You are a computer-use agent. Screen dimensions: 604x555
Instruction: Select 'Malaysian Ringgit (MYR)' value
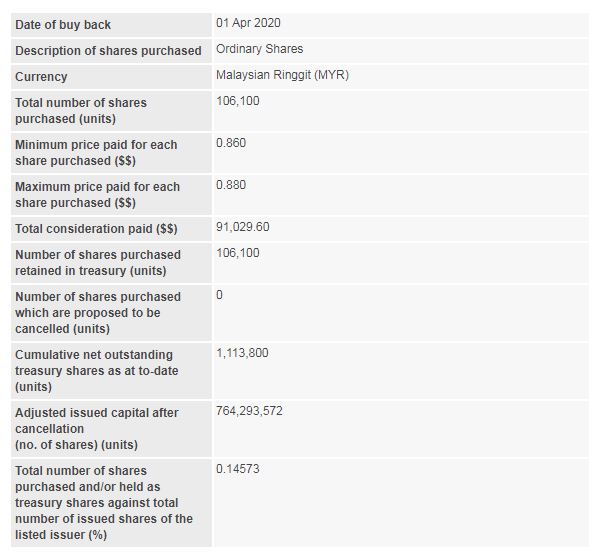click(x=282, y=75)
